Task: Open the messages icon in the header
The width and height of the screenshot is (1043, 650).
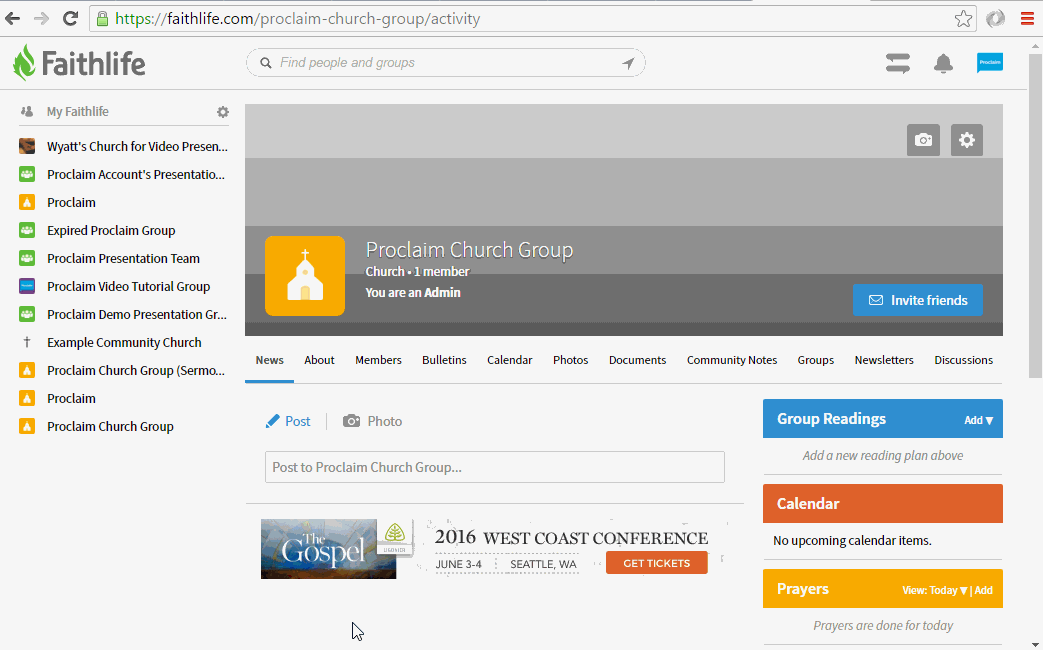Action: (898, 63)
